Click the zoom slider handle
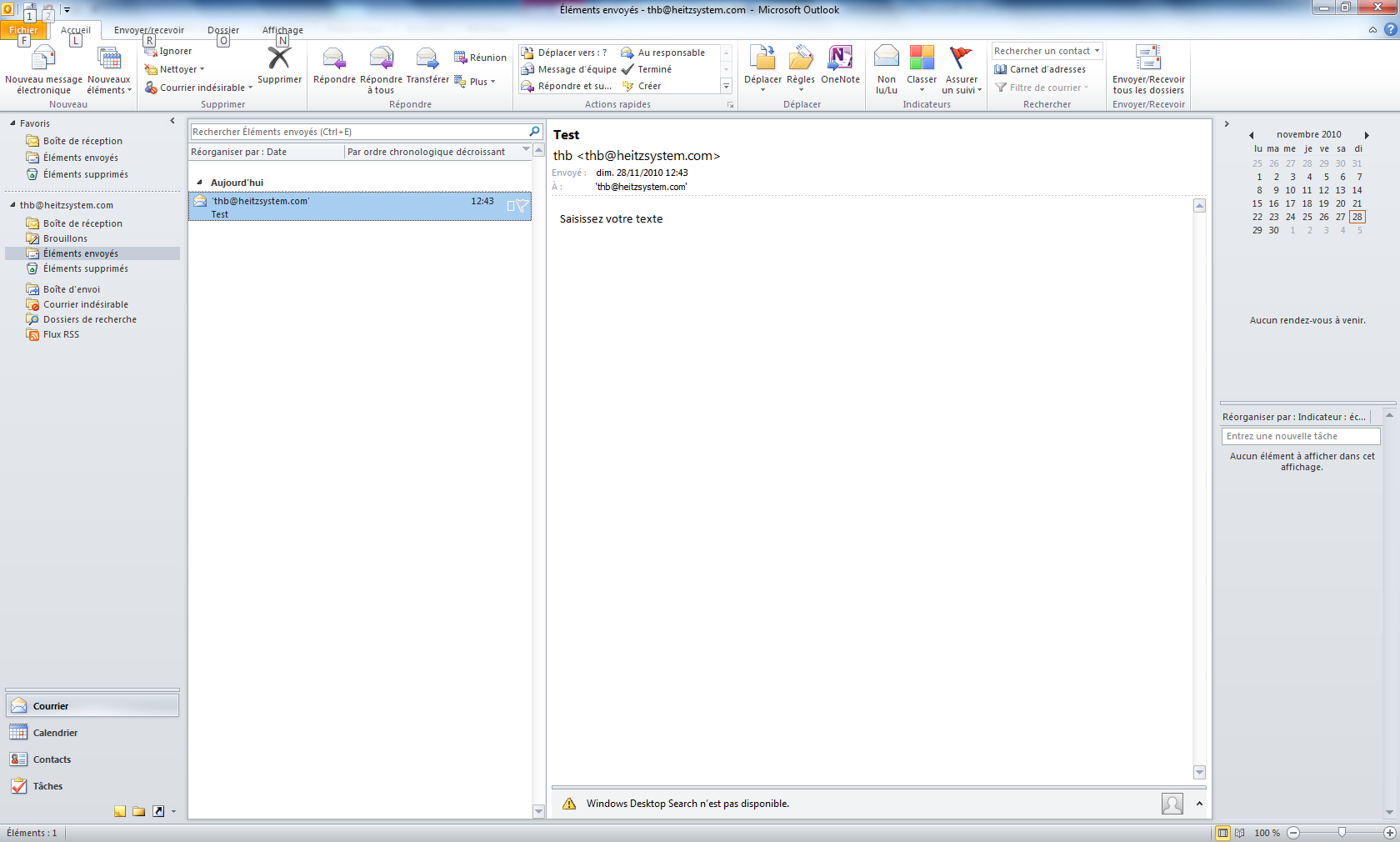Screen dimensions: 1400x842 tap(1342, 833)
